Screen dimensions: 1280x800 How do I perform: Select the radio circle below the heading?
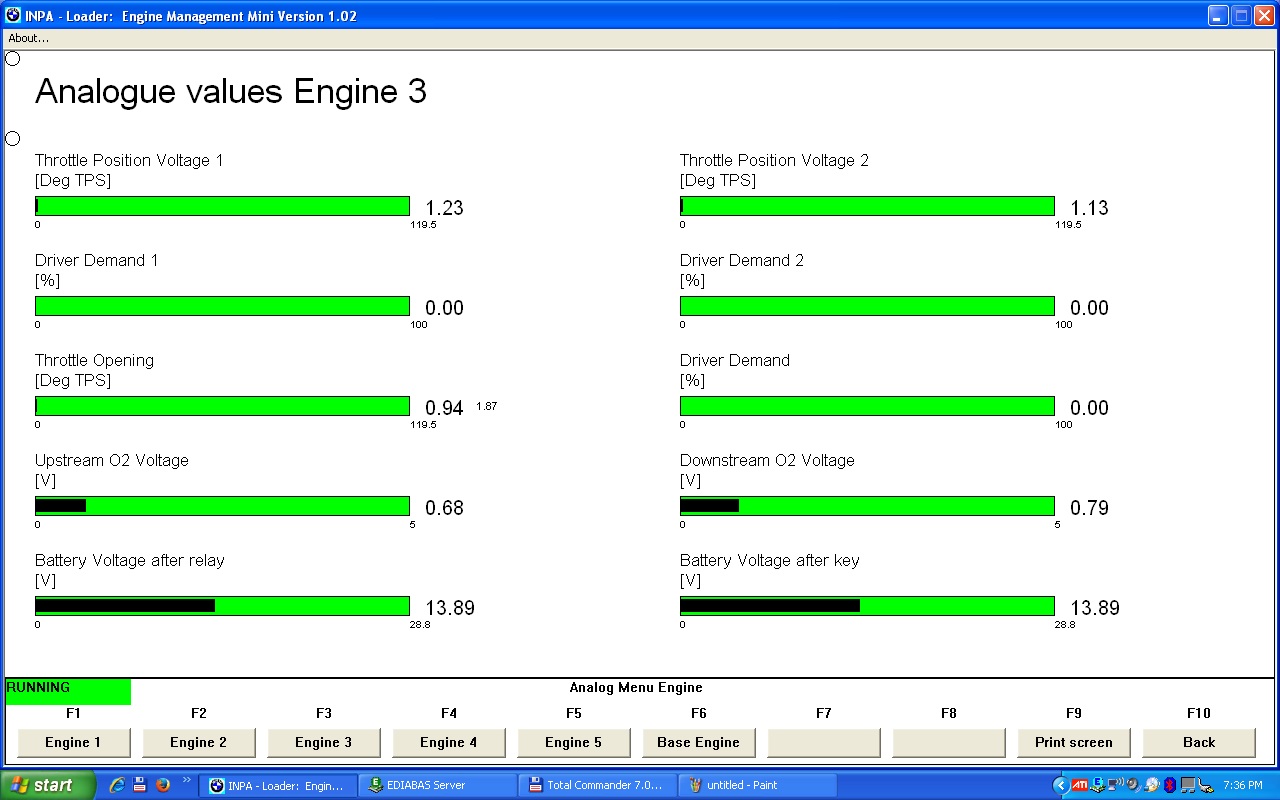(x=13, y=139)
